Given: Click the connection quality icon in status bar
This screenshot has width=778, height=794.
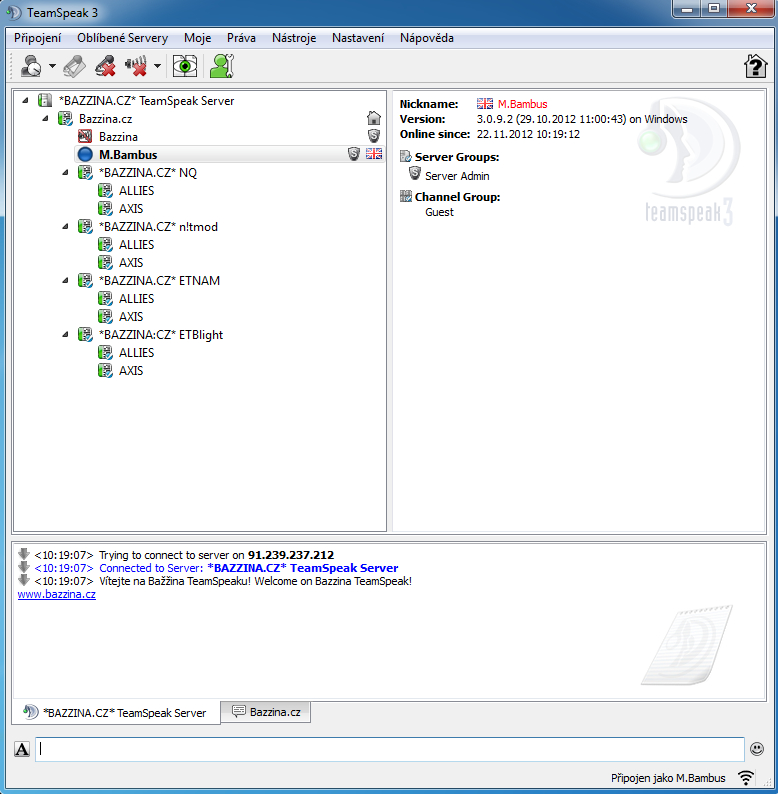Looking at the screenshot, I should tap(746, 777).
